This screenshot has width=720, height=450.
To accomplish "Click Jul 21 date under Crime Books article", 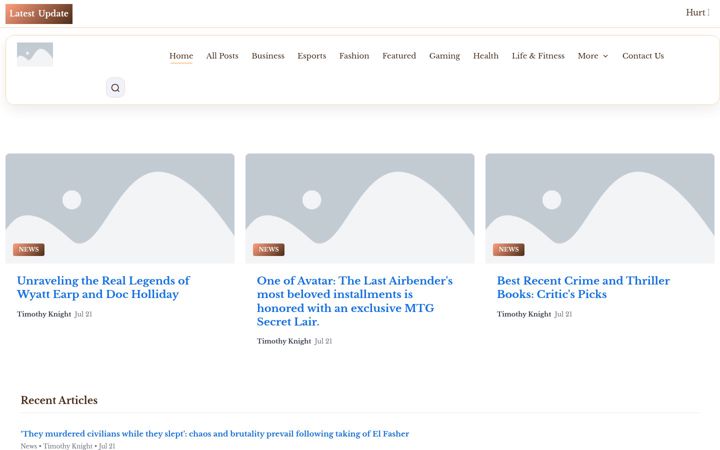I will pyautogui.click(x=563, y=314).
